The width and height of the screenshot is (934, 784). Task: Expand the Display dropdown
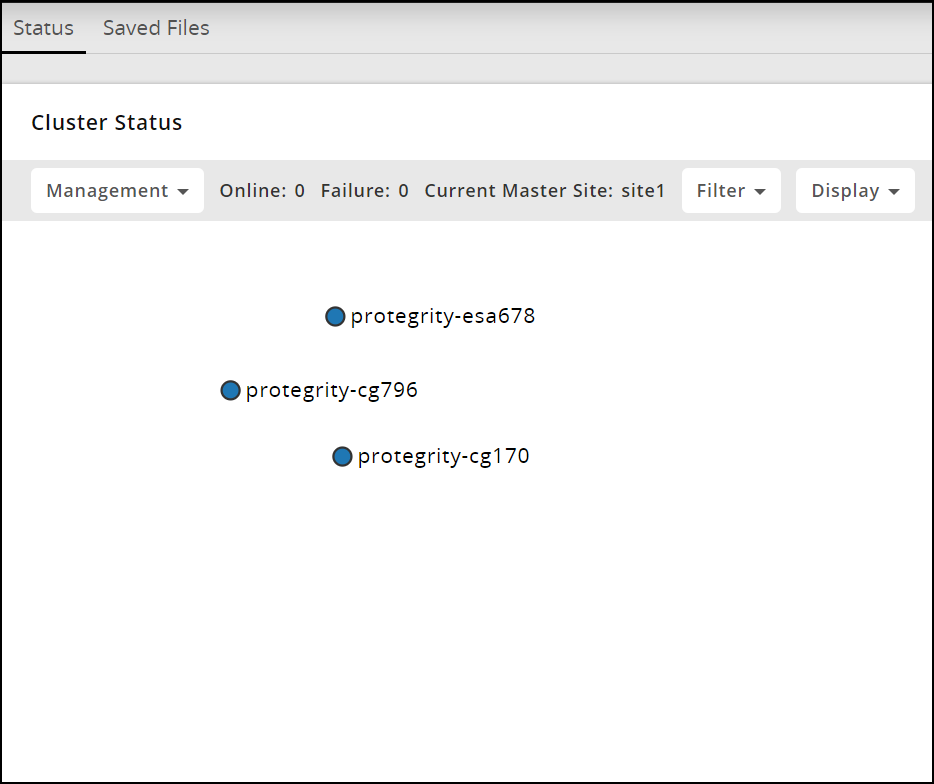[x=855, y=191]
